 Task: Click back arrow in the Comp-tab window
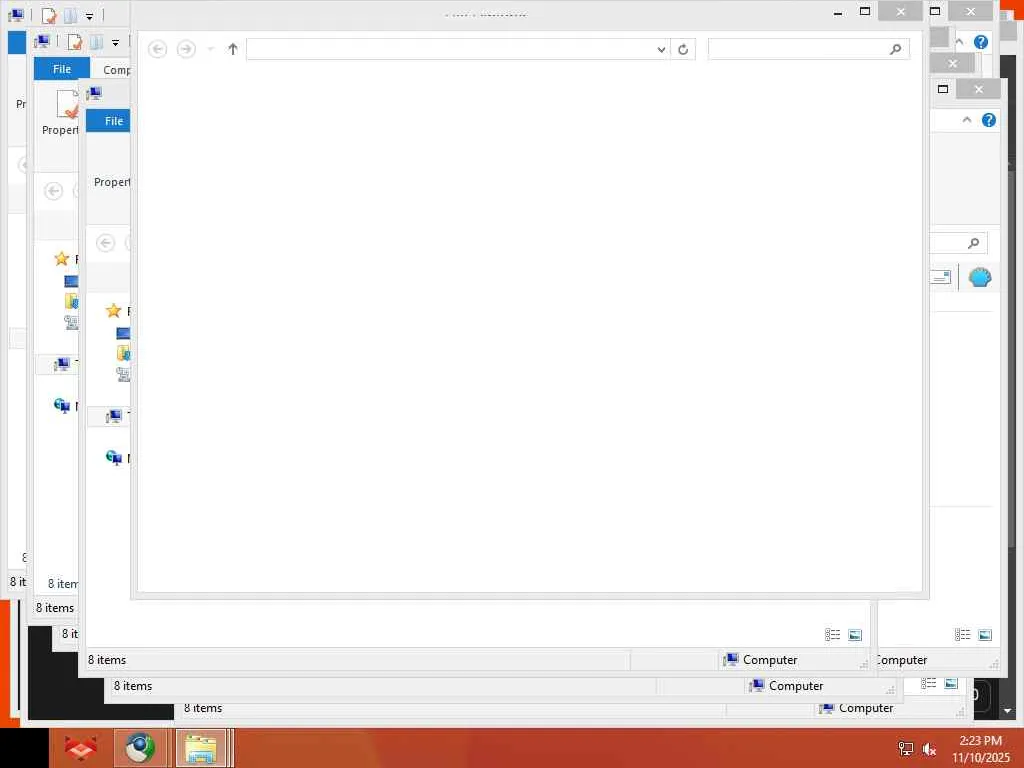tap(54, 191)
